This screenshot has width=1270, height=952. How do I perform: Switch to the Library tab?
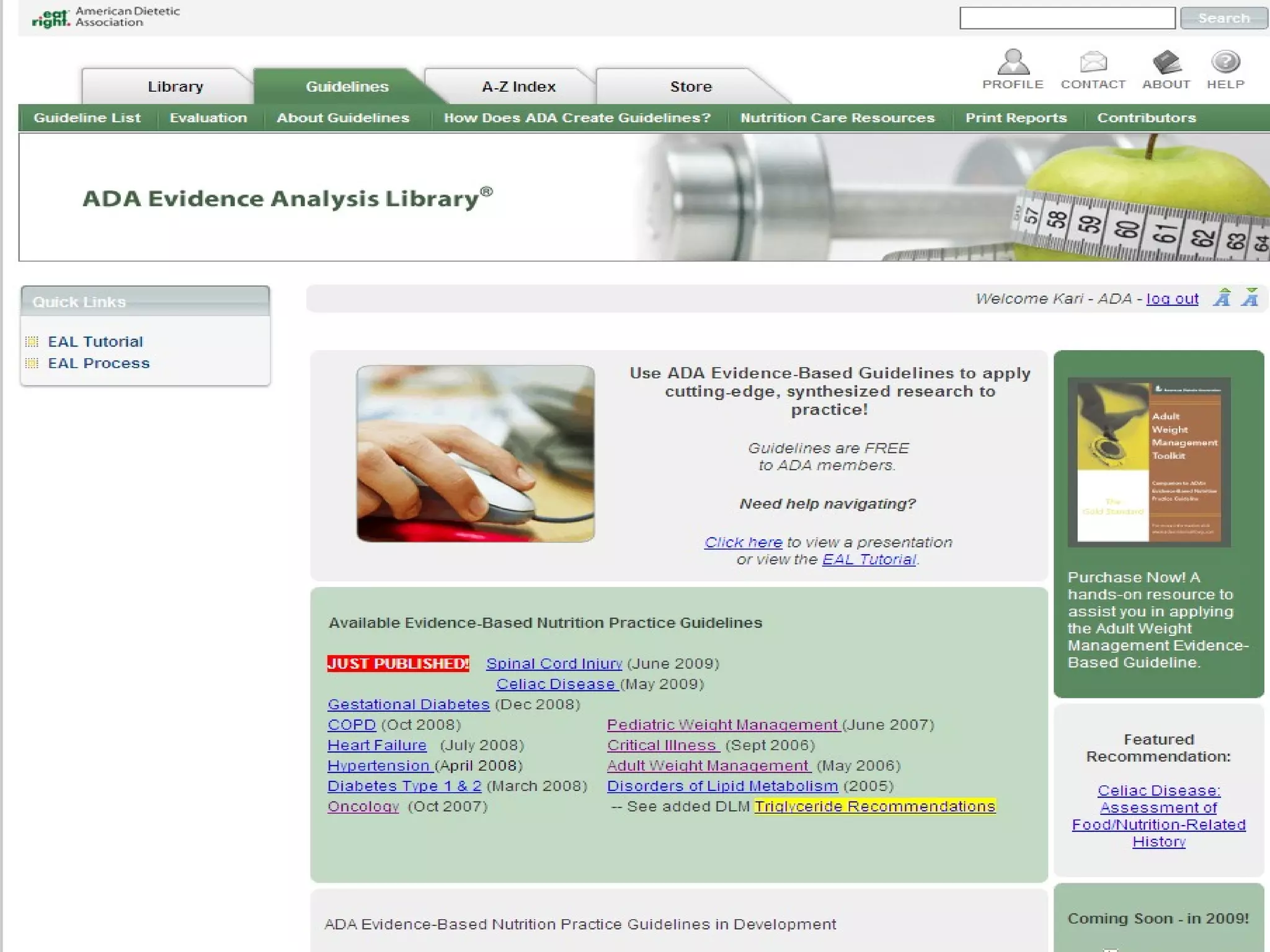click(175, 87)
